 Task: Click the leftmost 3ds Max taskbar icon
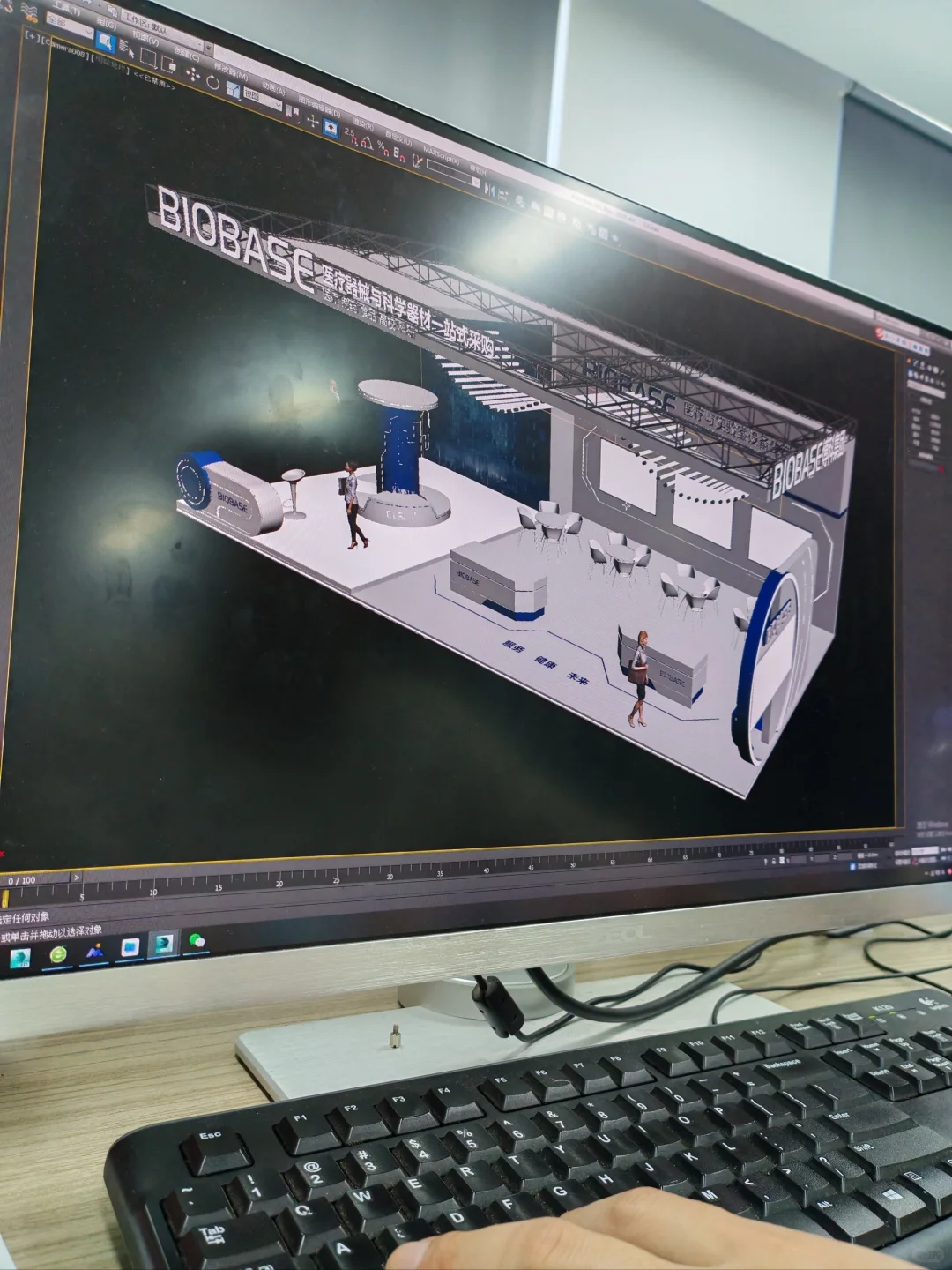click(20, 958)
